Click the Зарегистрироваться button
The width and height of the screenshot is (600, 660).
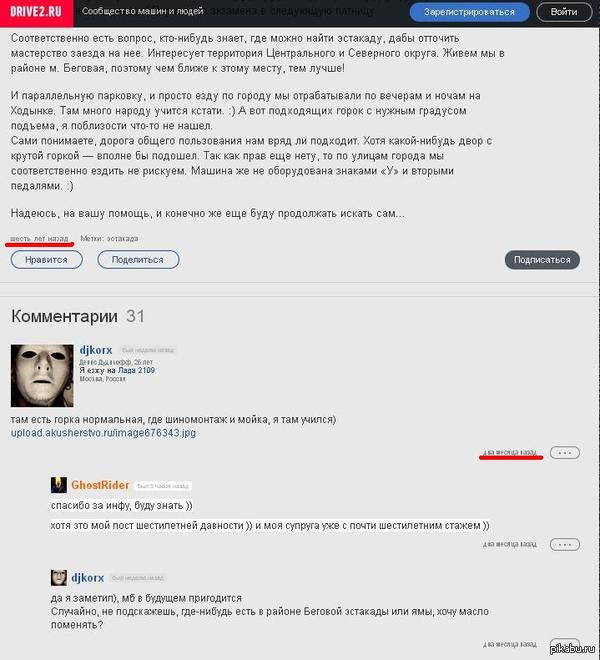pyautogui.click(x=469, y=12)
